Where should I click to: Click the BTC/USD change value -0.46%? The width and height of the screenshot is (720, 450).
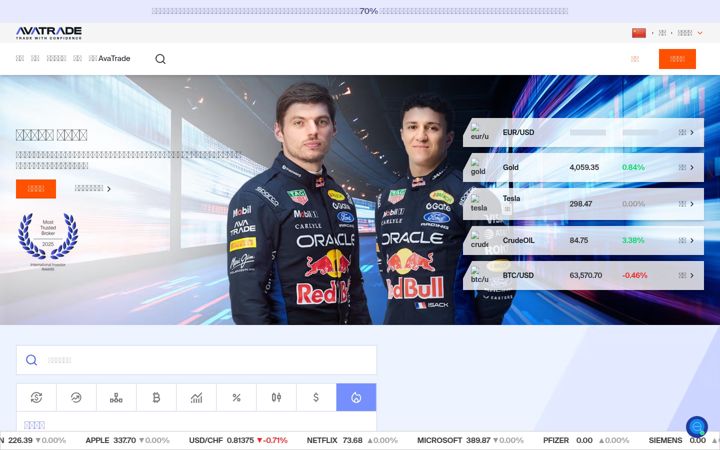pos(634,275)
